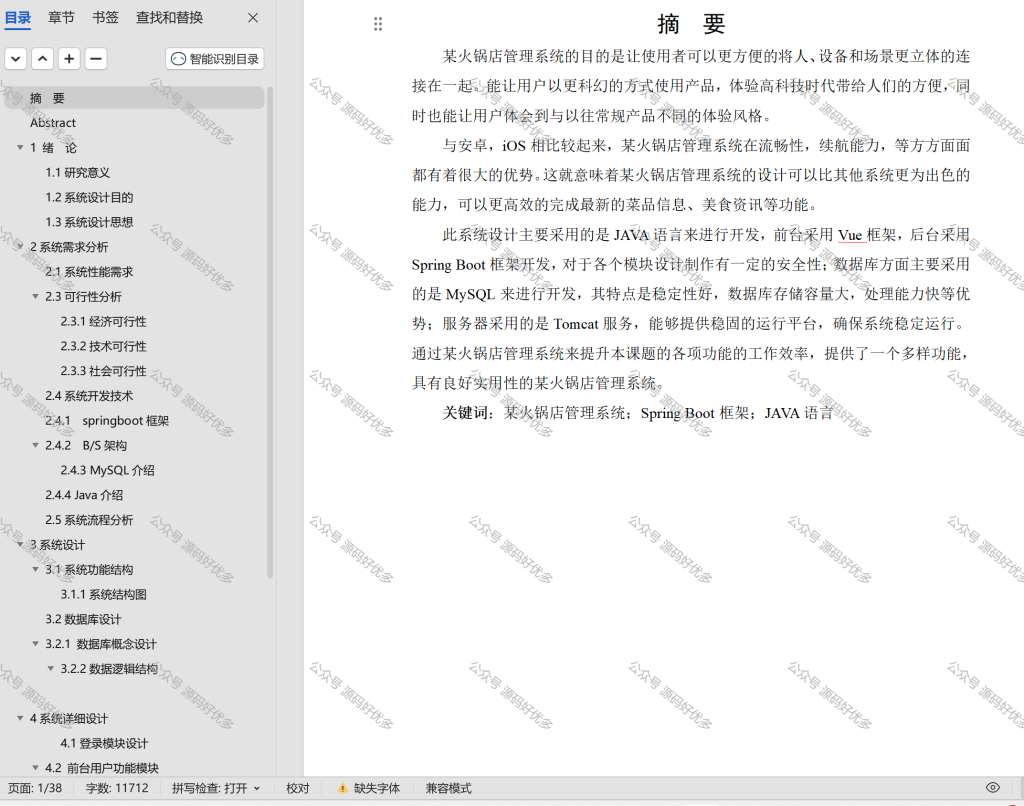Collapse the 2.3 可行性分析 section arrow
Image resolution: width=1024 pixels, height=806 pixels.
36,297
